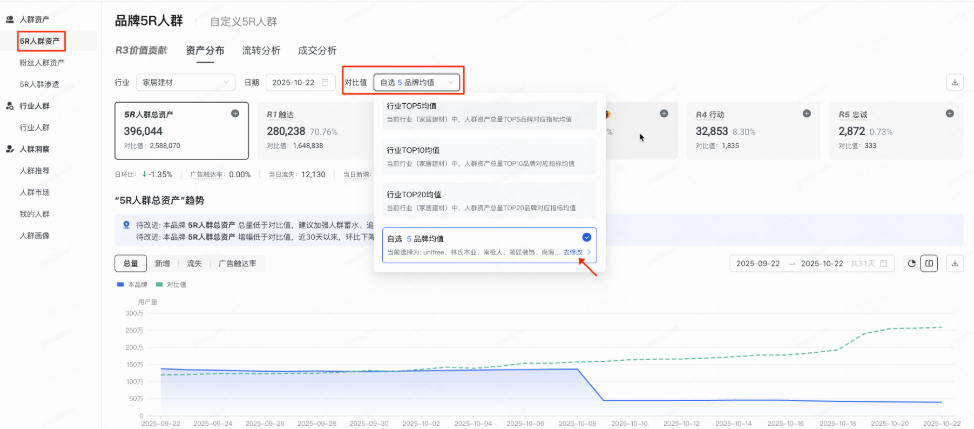
Task: Switch to the R3价值贡献 tab
Action: [x=141, y=51]
